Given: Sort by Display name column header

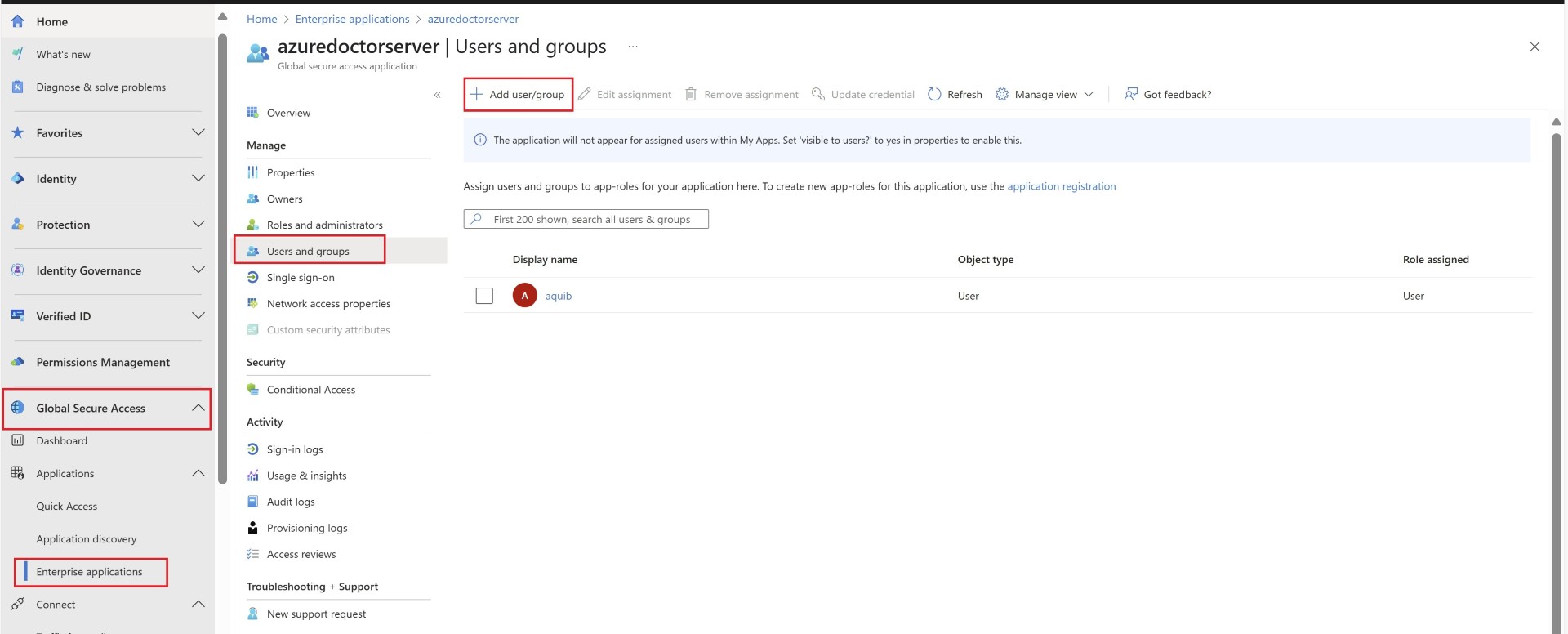Looking at the screenshot, I should [x=545, y=260].
